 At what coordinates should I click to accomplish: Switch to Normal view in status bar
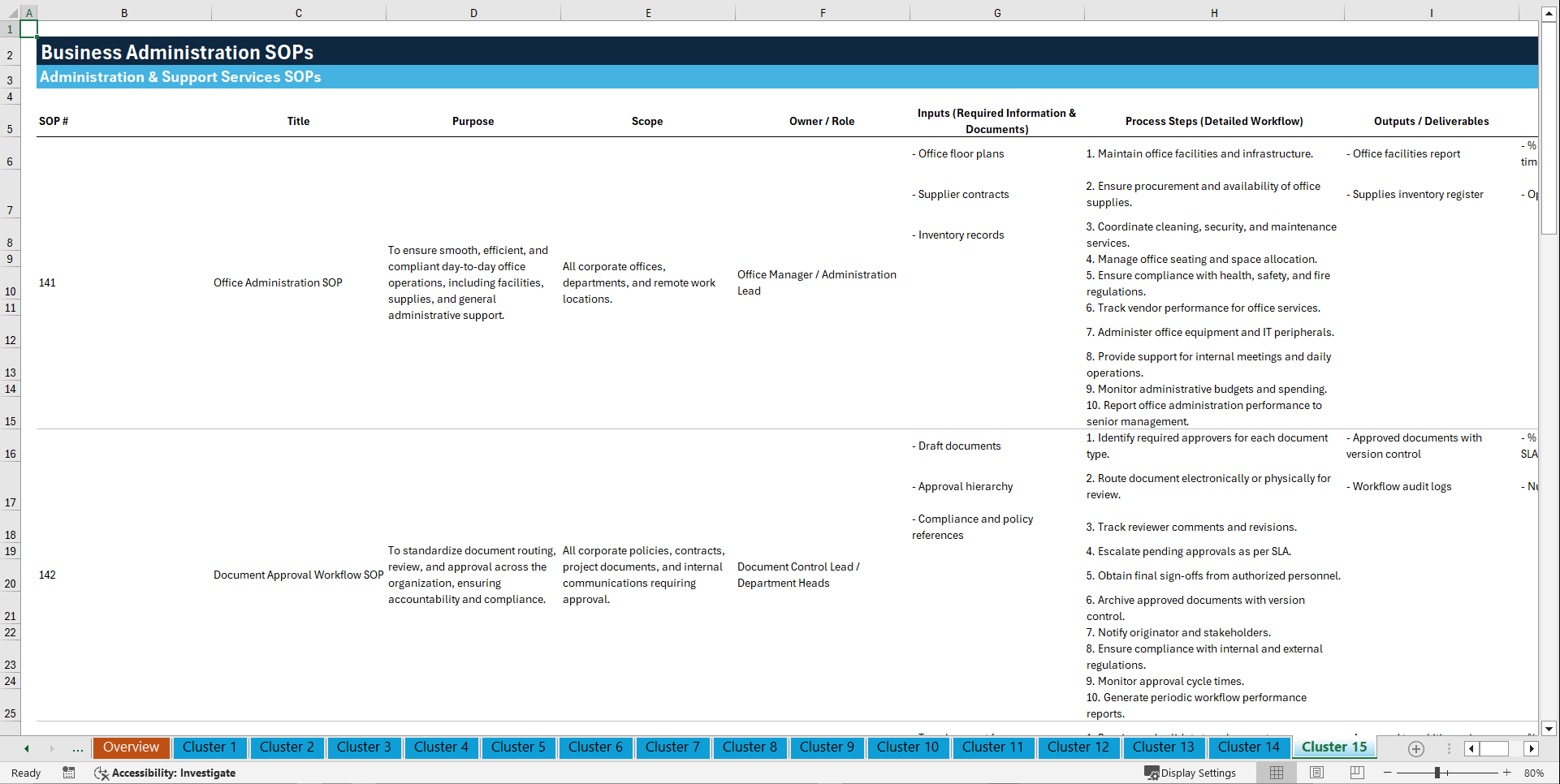[x=1276, y=773]
